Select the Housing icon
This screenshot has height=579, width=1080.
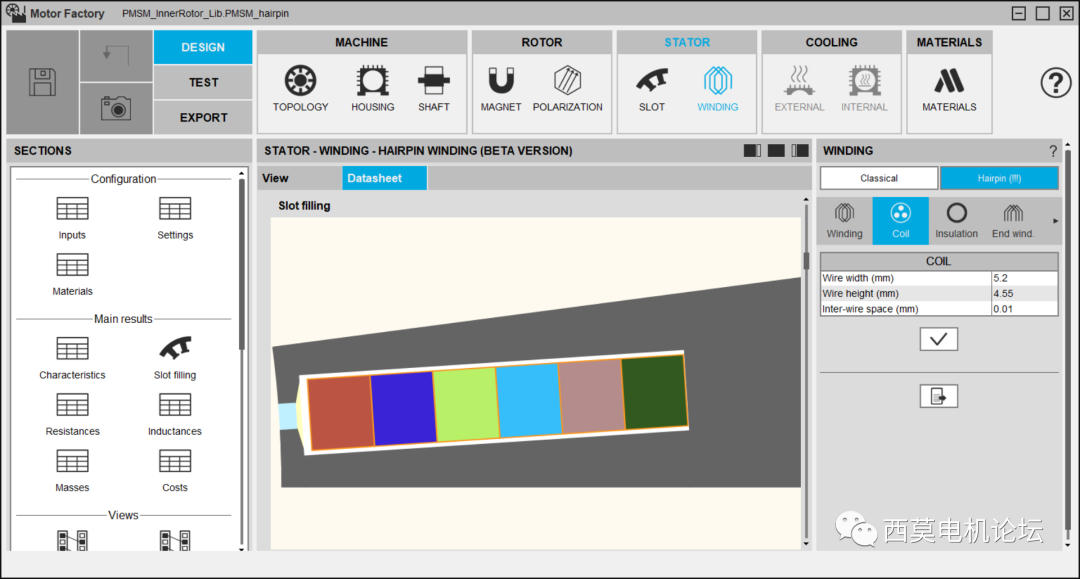tap(373, 89)
